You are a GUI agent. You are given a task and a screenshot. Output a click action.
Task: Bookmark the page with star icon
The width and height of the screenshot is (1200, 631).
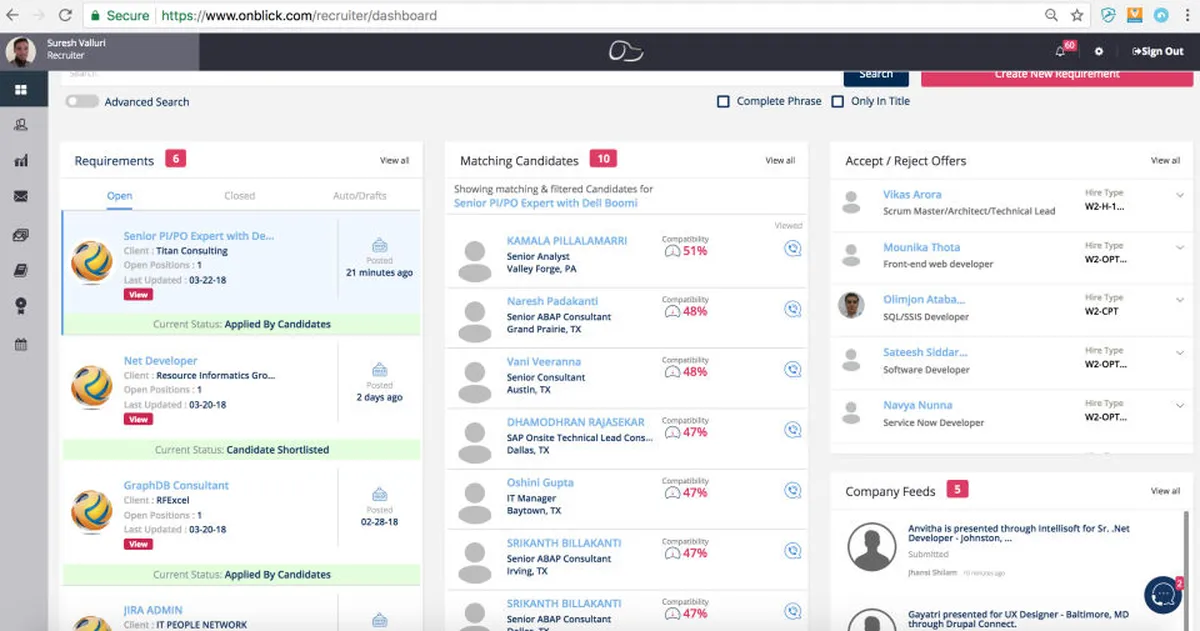(1077, 15)
